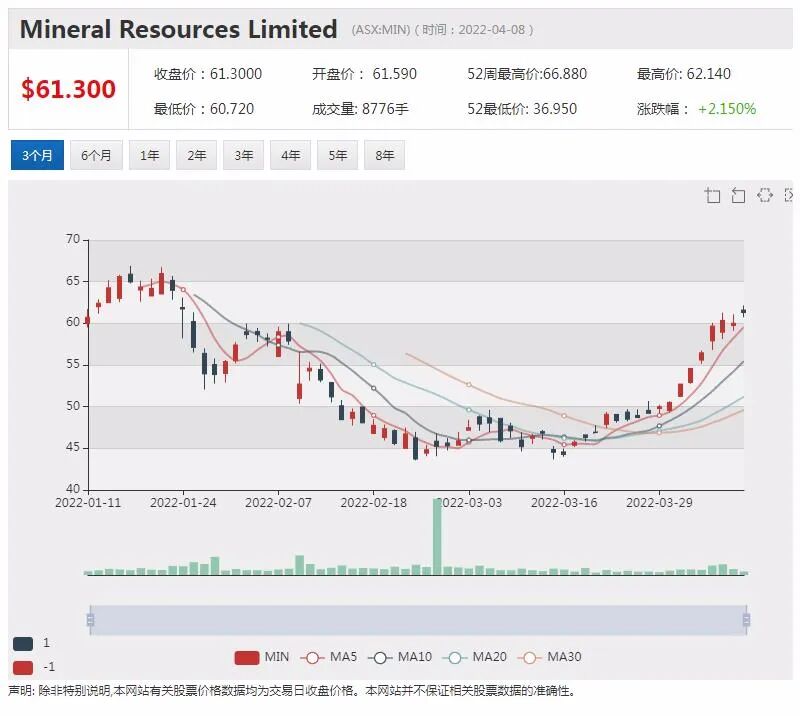Click the 开盘价： 61.590 value

tap(364, 74)
